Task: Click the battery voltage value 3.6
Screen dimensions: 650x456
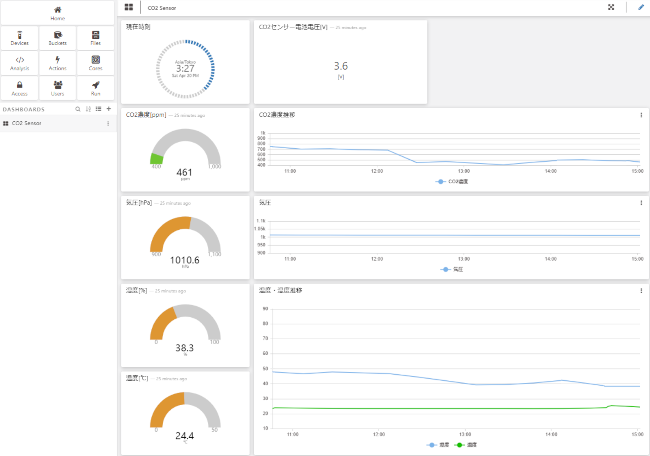Action: (x=341, y=66)
